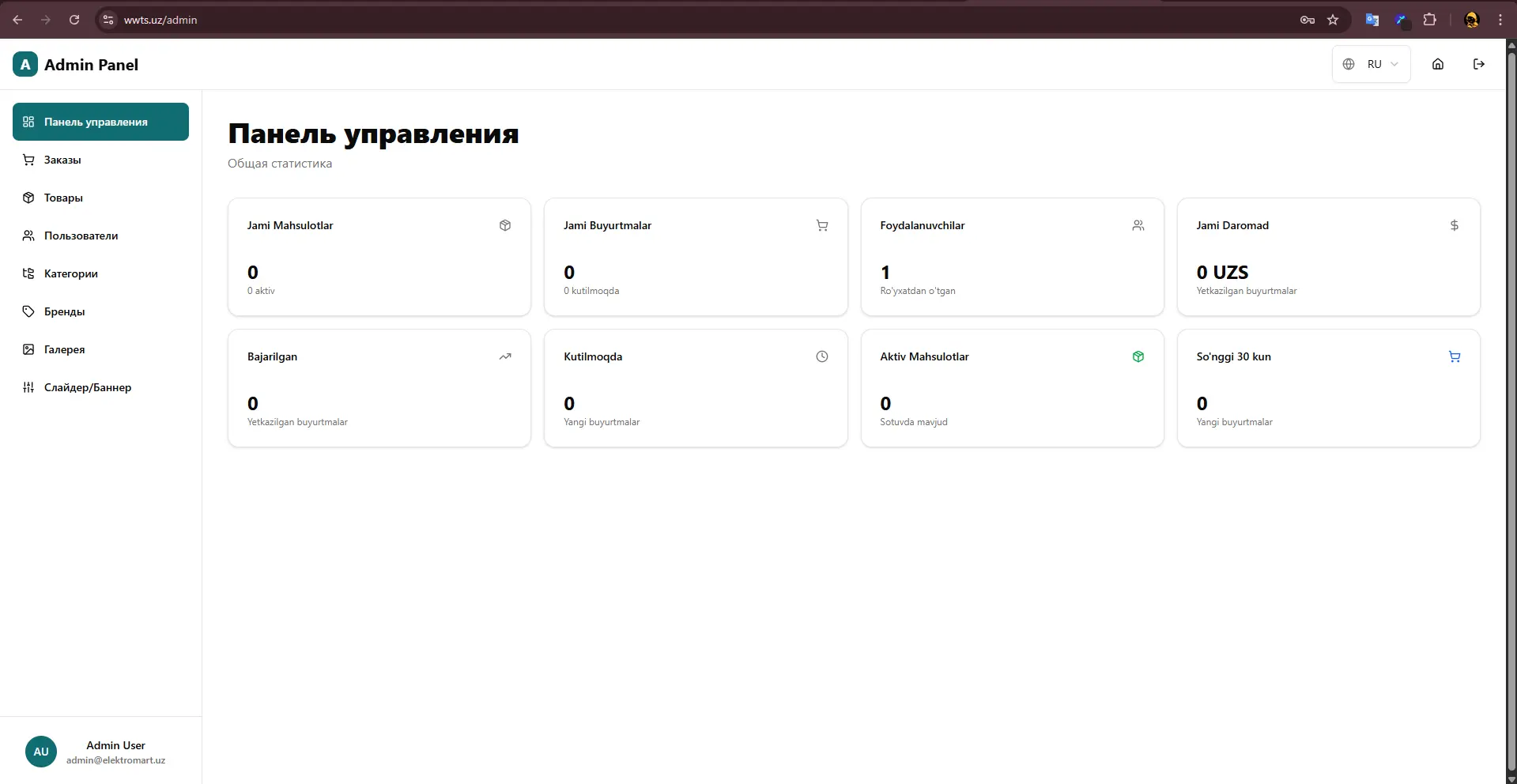Screen dimensions: 1517x784
Task: Click the green box icon in the Aktiv Mahsulotlar card
Action: pos(1138,356)
